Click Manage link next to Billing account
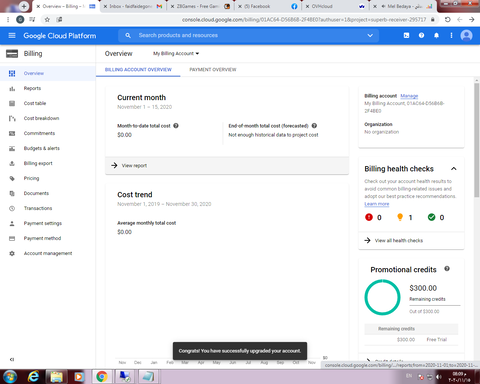The width and height of the screenshot is (480, 384). pyautogui.click(x=409, y=96)
